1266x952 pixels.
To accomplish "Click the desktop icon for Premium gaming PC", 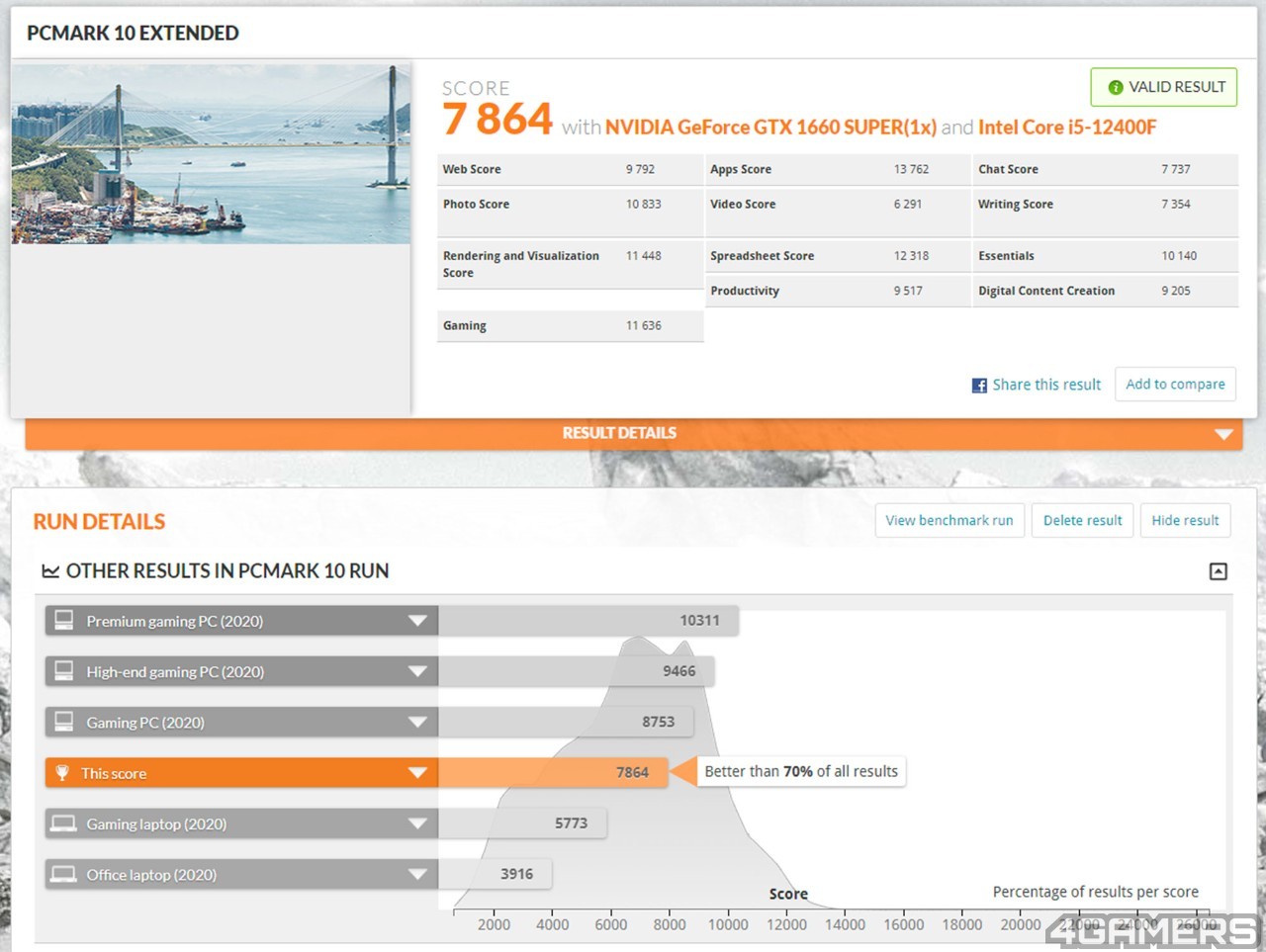I will [x=64, y=621].
